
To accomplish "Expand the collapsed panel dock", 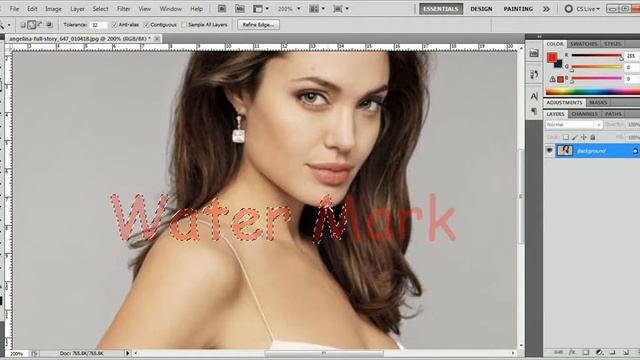I will click(540, 37).
